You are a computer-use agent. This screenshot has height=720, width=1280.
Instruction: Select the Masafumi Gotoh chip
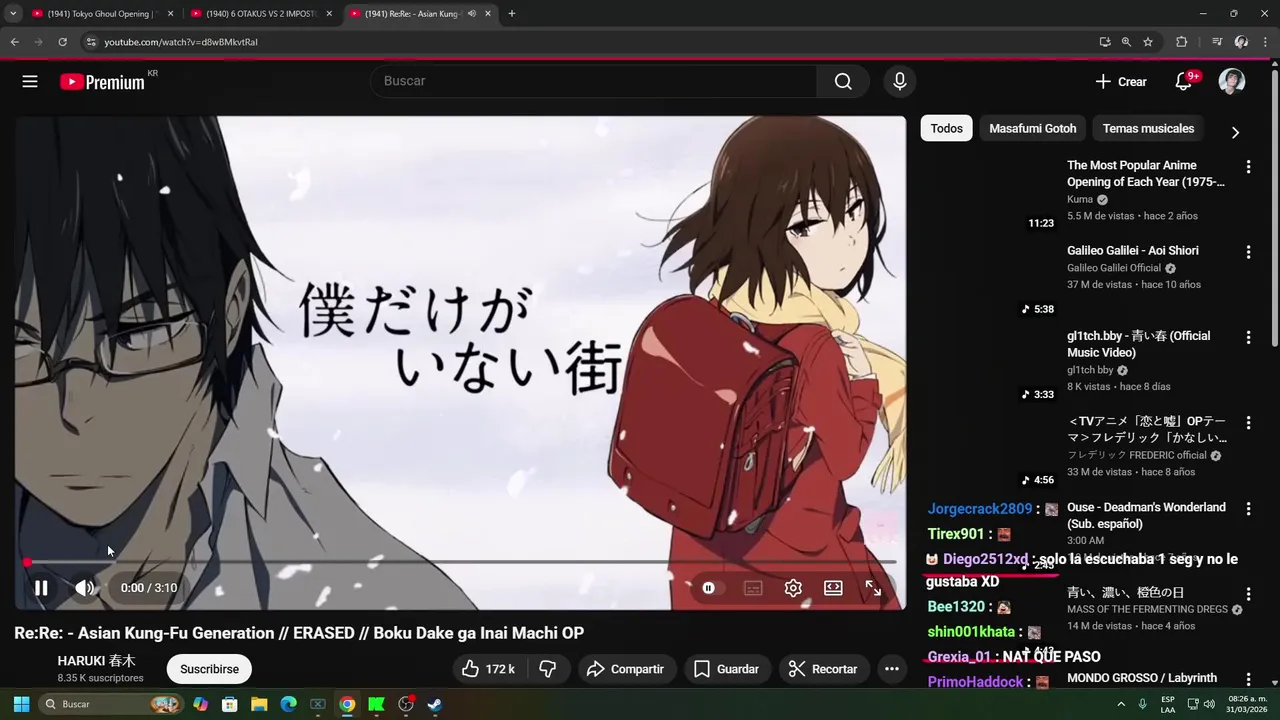pyautogui.click(x=1033, y=128)
